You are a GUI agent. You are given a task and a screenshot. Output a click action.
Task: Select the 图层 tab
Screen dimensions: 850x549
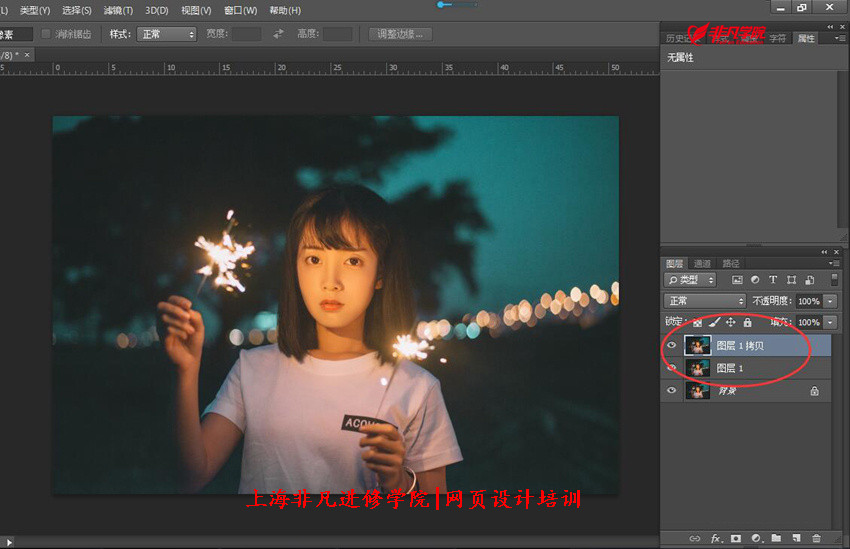pos(674,263)
